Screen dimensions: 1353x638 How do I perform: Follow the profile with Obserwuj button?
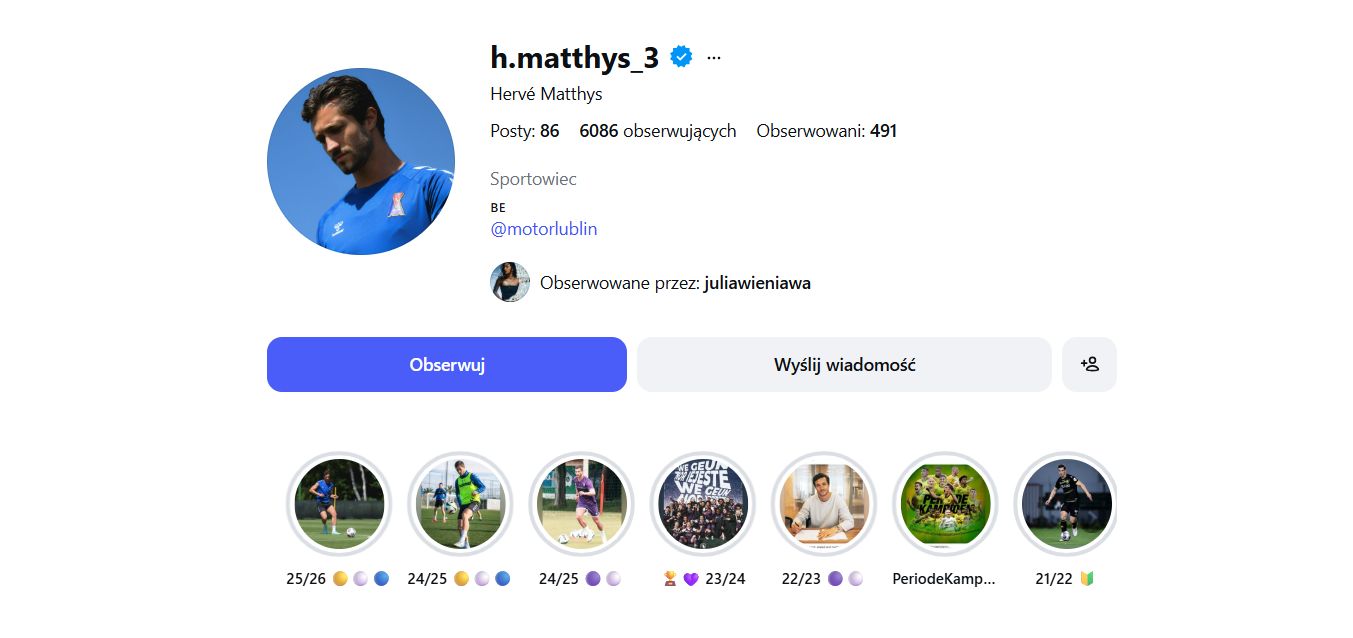447,364
